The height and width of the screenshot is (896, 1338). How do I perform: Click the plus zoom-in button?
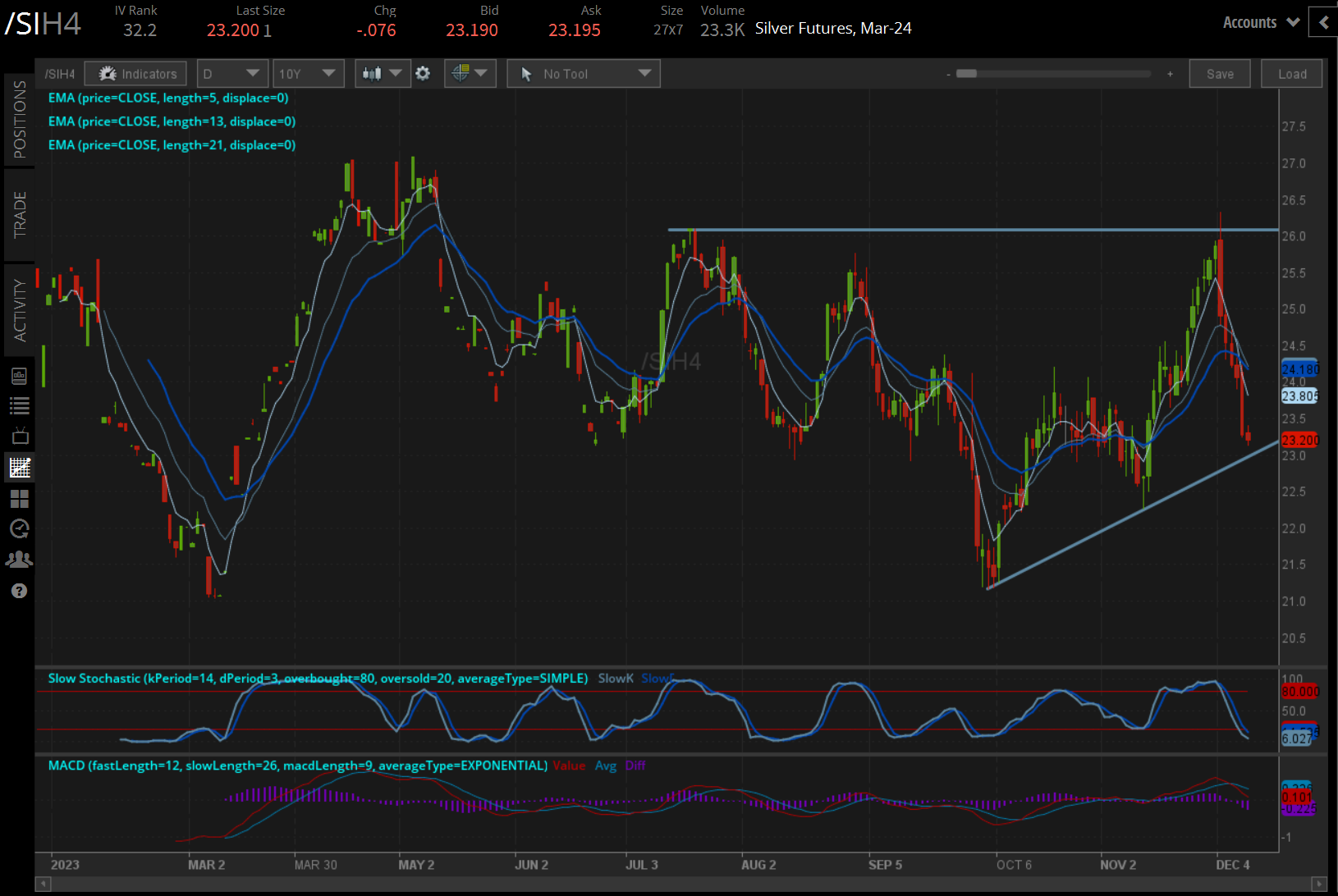click(1170, 74)
